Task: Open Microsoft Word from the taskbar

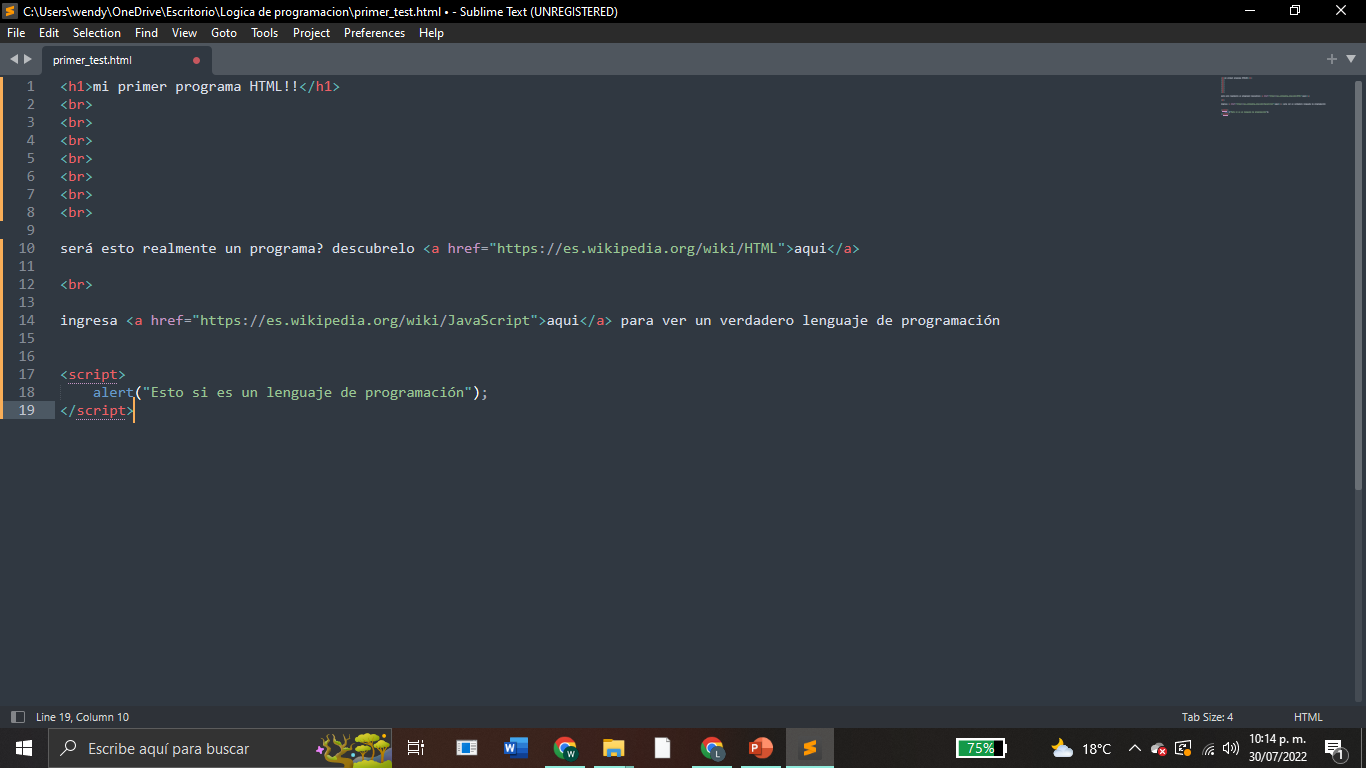Action: point(516,748)
